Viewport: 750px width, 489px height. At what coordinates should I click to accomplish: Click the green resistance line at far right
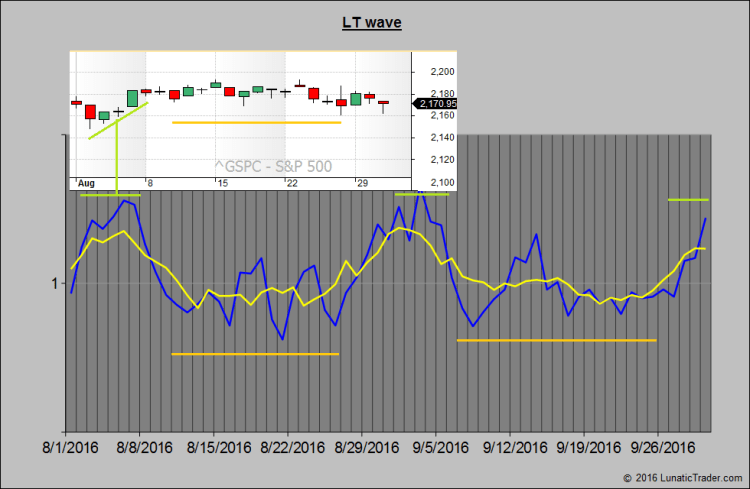(688, 200)
